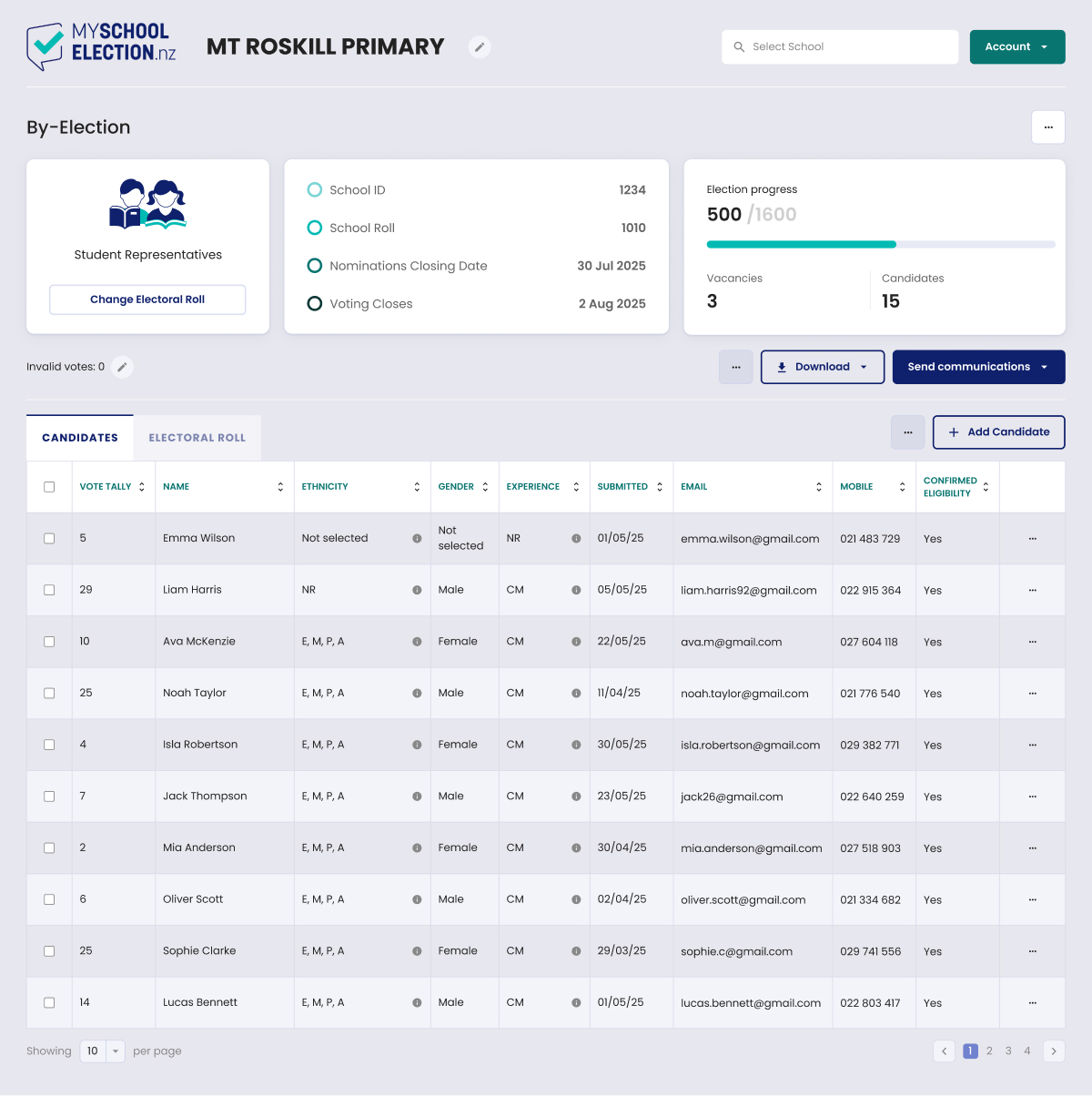Click Change Electoral Roll button

147,299
